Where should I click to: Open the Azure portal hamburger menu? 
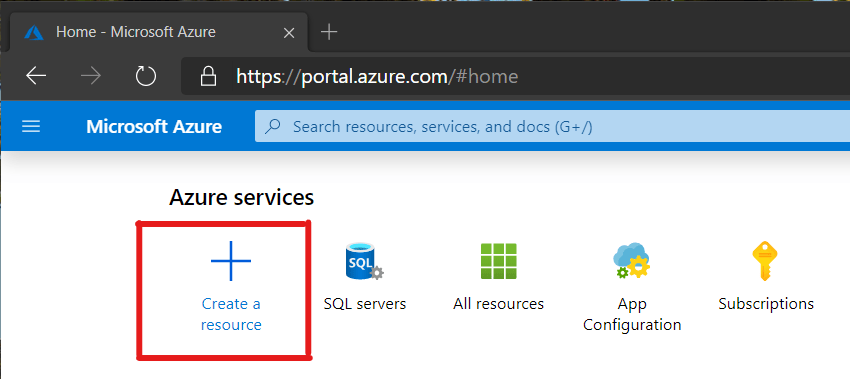coord(31,127)
